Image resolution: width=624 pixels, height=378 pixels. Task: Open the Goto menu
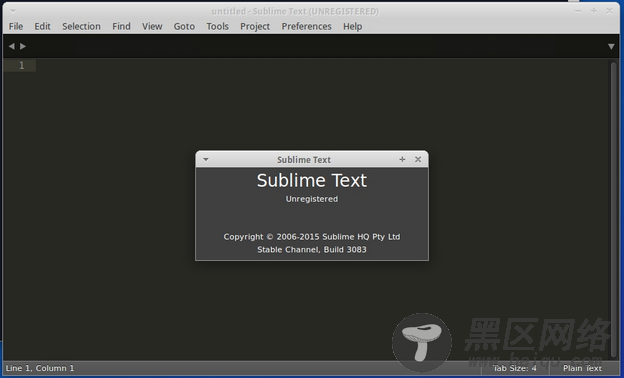tap(184, 26)
